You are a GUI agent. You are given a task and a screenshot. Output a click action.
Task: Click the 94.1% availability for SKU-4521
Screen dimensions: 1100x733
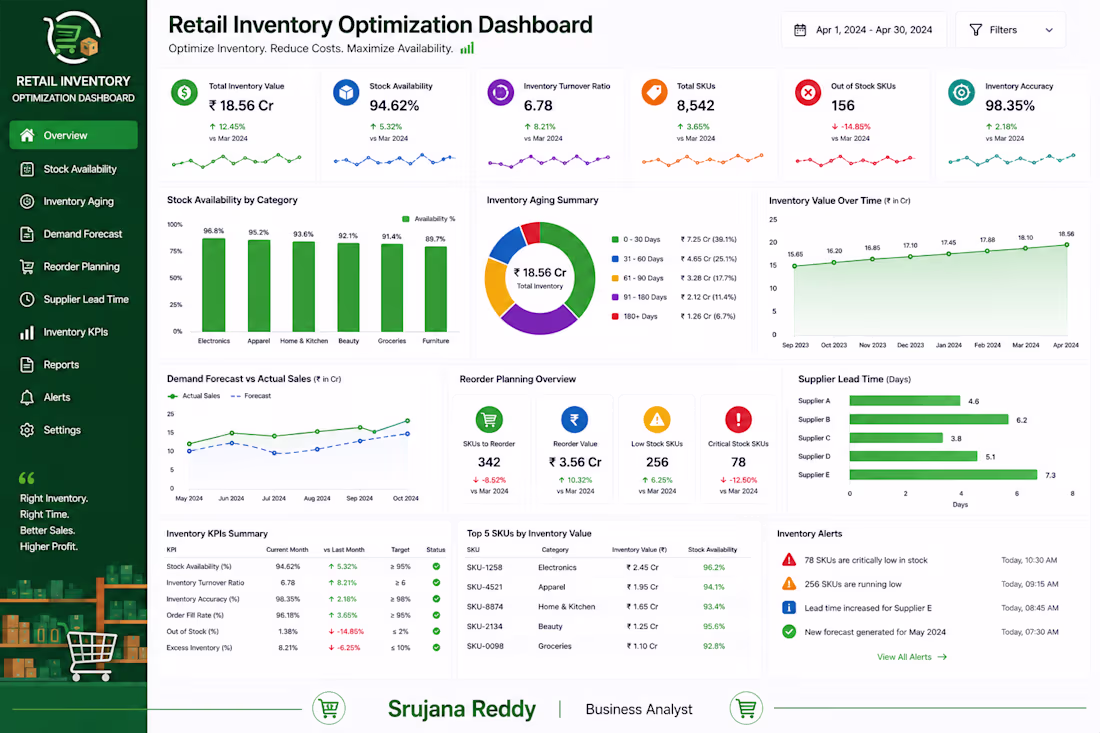713,587
